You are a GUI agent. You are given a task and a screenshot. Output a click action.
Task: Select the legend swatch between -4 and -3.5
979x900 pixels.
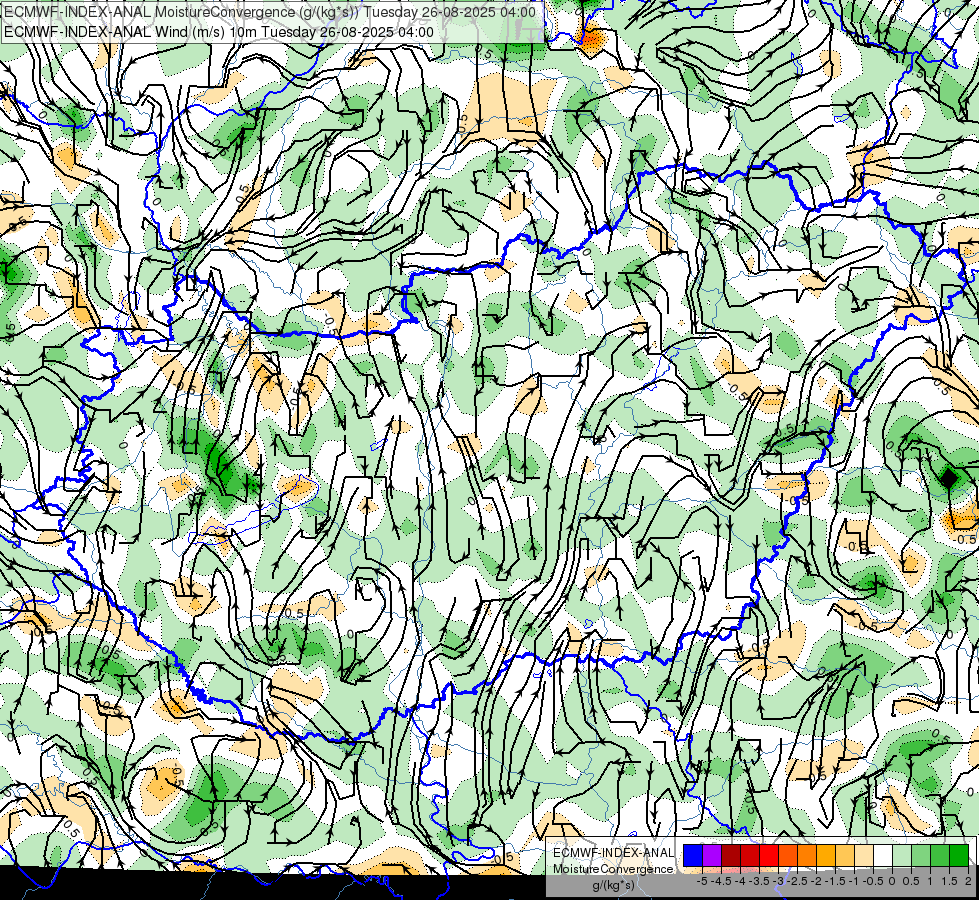tap(750, 856)
